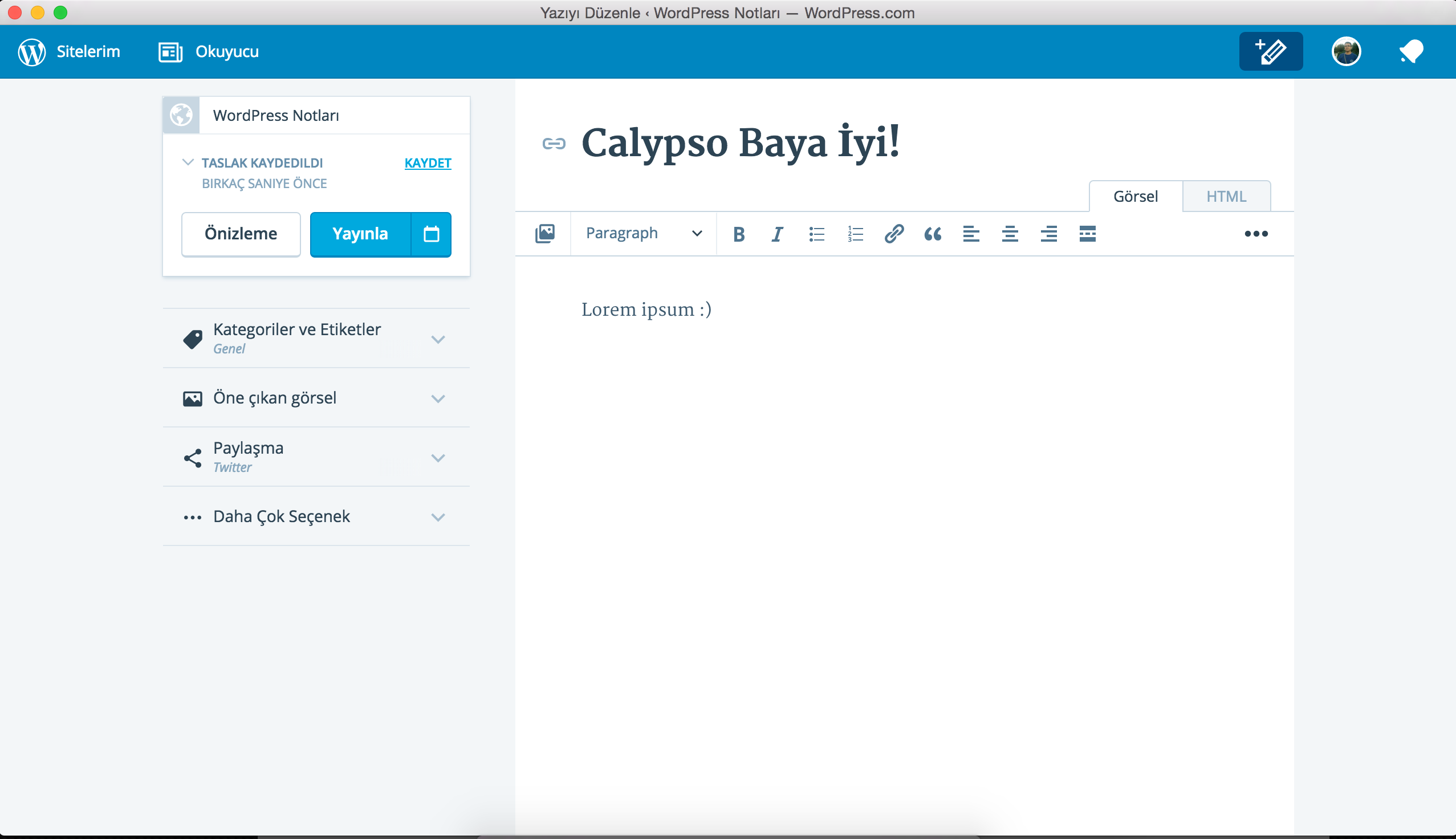This screenshot has height=839, width=1456.
Task: Click the KAYDET save link
Action: 428,163
